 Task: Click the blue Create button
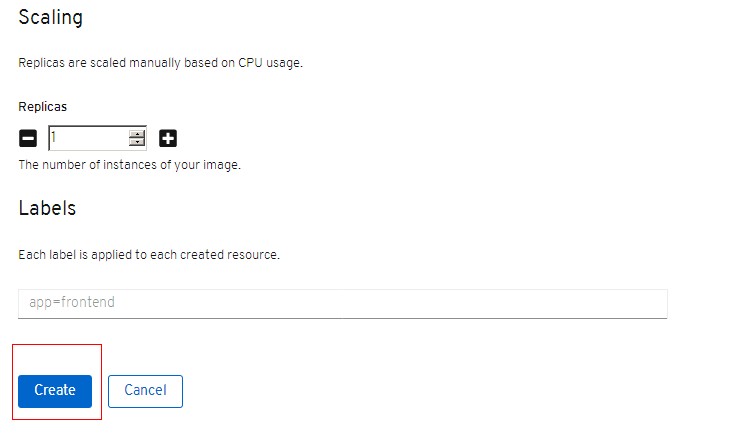tap(55, 391)
